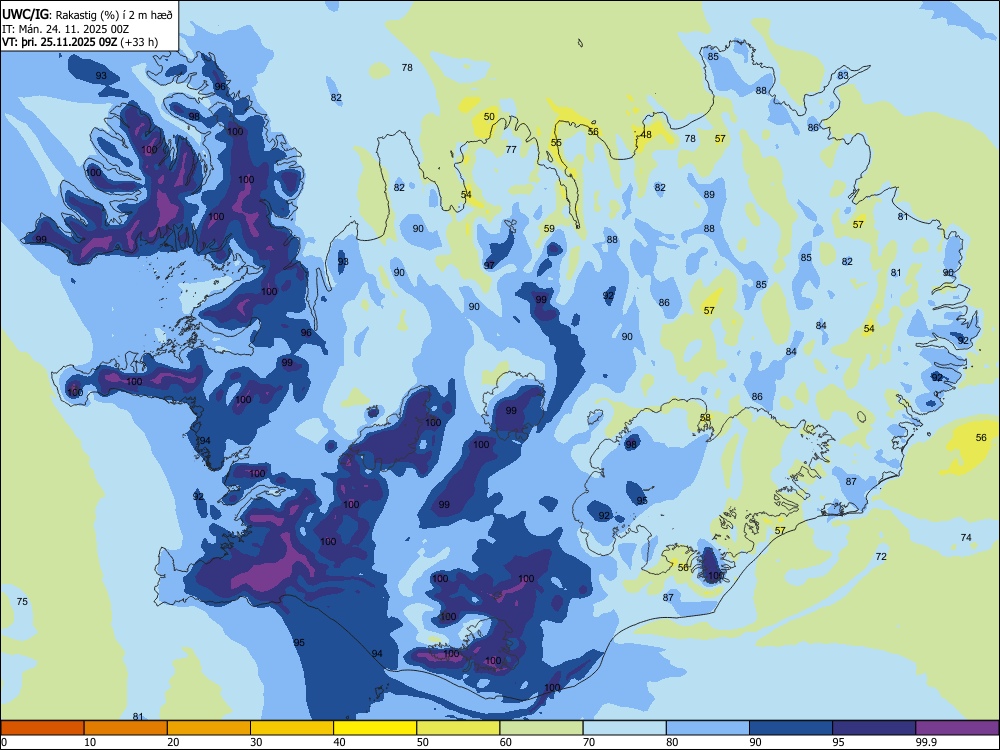
Task: Click the 'VT: þri. 25.11.2025 09Z (+33 h)' line
Action: tap(80, 43)
